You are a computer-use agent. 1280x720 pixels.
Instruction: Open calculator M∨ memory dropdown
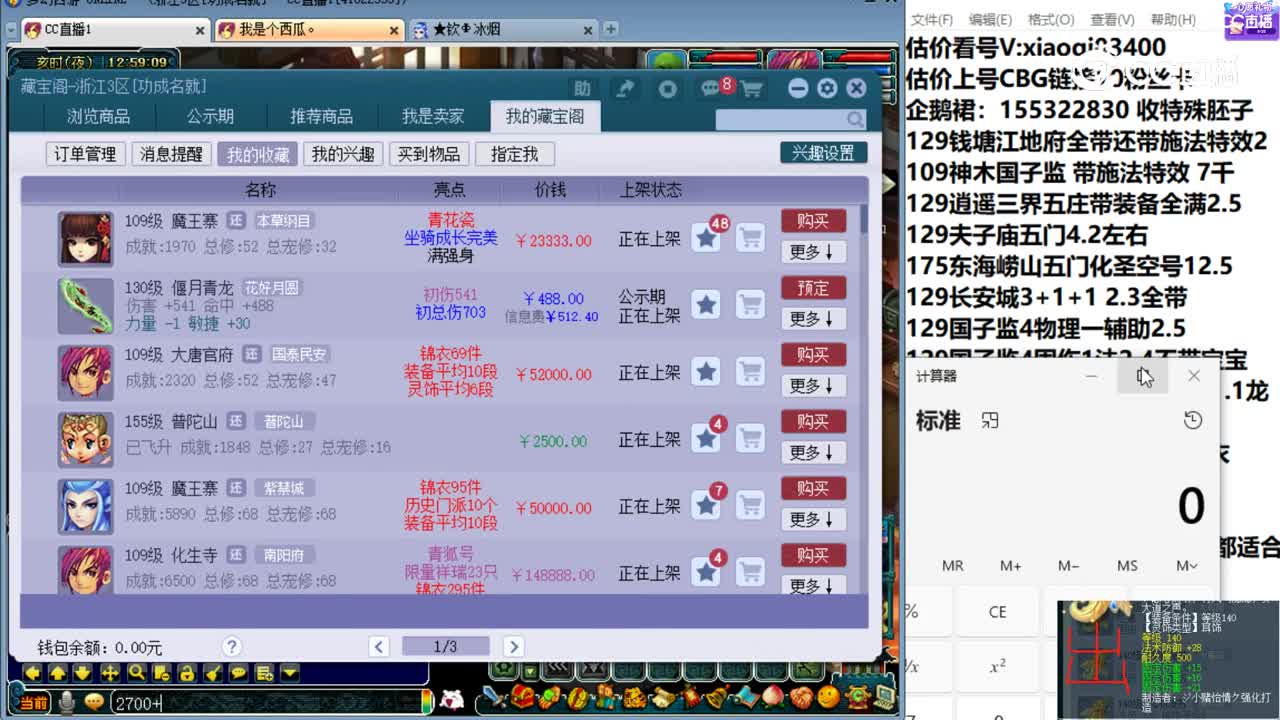(1187, 566)
